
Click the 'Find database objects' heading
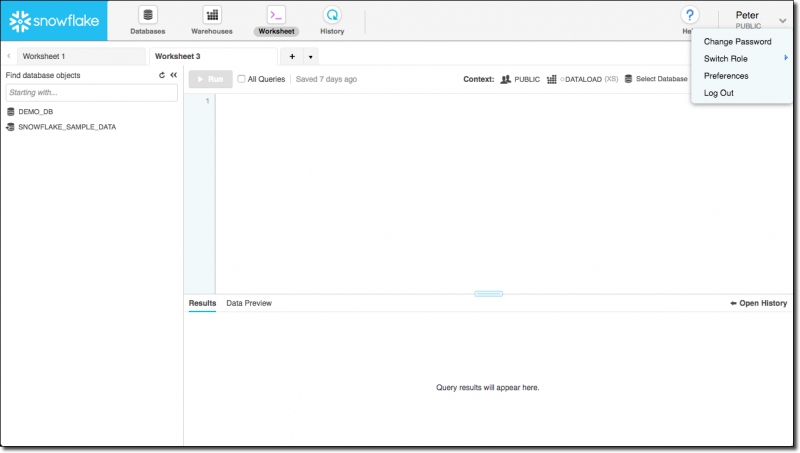43,75
